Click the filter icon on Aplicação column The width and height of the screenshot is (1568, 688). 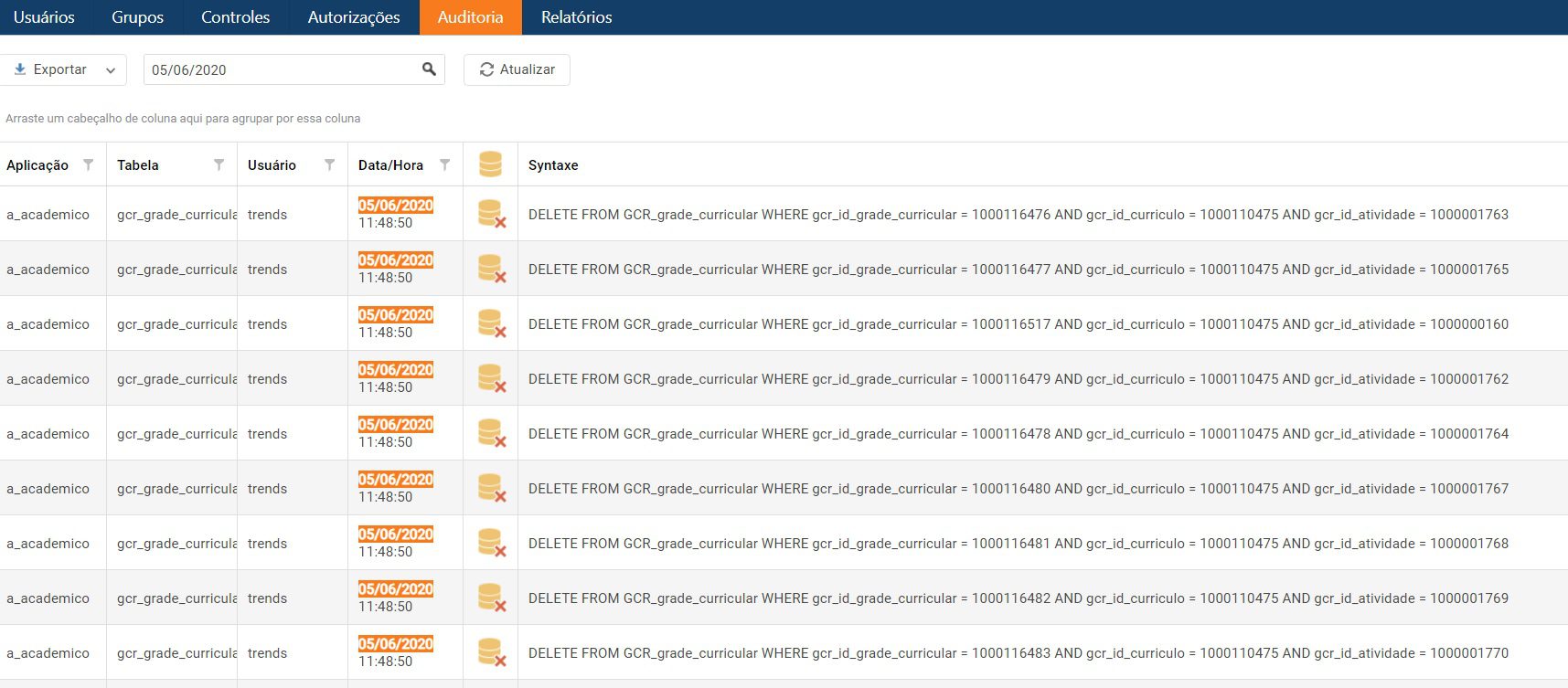[88, 164]
